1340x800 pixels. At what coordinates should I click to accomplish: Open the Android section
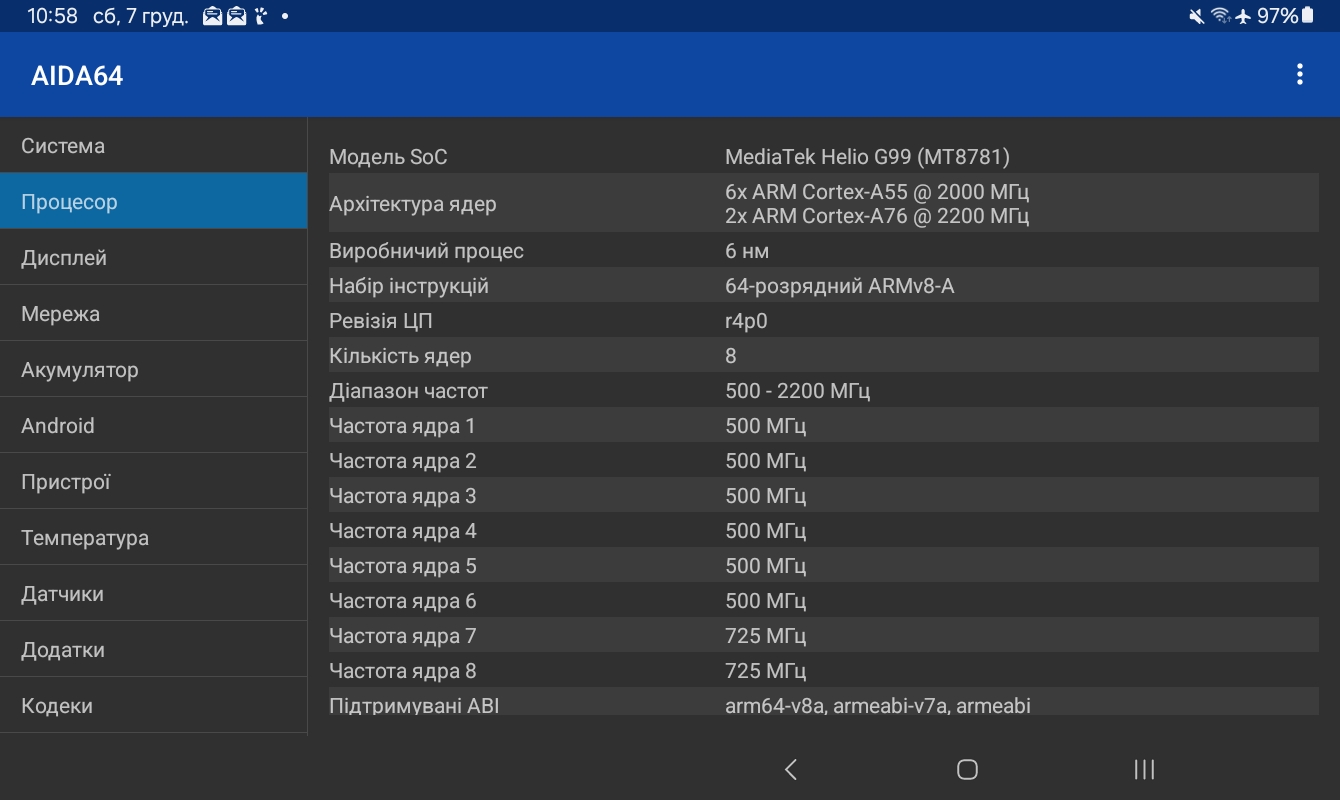pos(154,425)
